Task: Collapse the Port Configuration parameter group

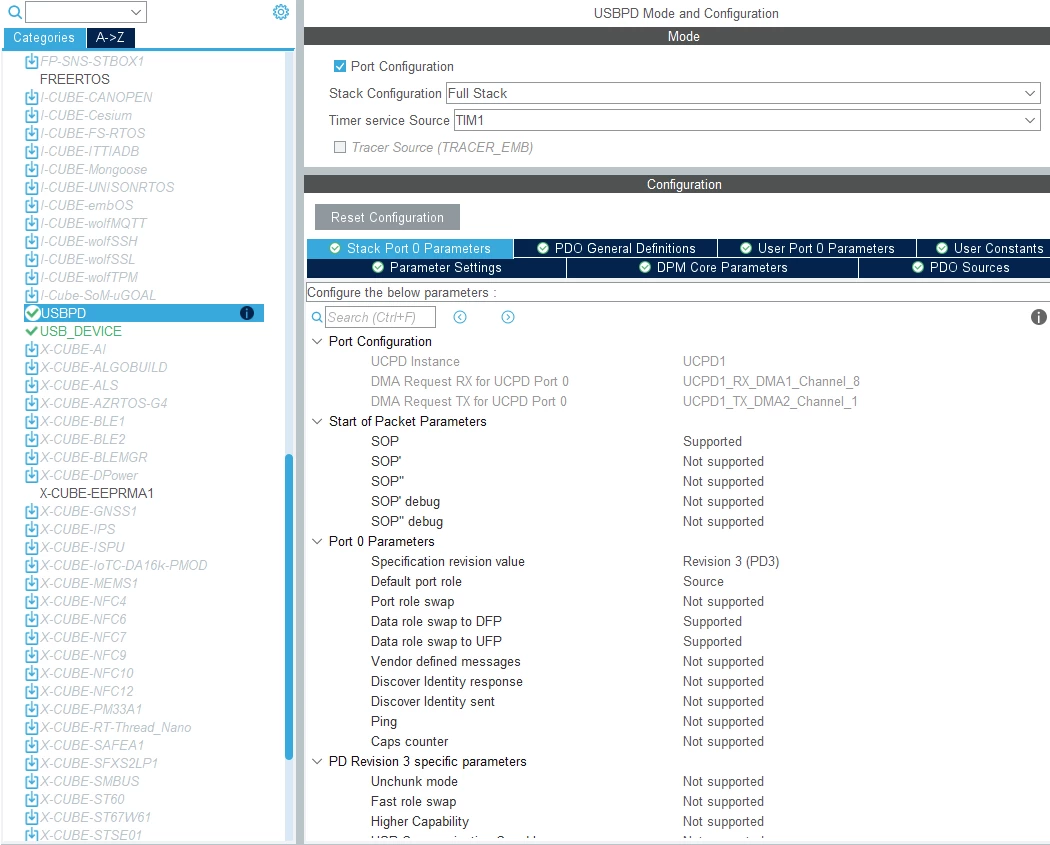Action: pos(317,341)
